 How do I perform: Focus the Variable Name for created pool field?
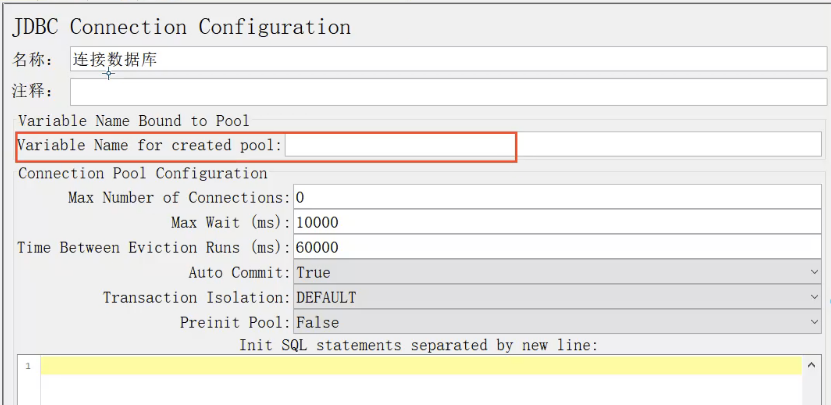click(552, 145)
